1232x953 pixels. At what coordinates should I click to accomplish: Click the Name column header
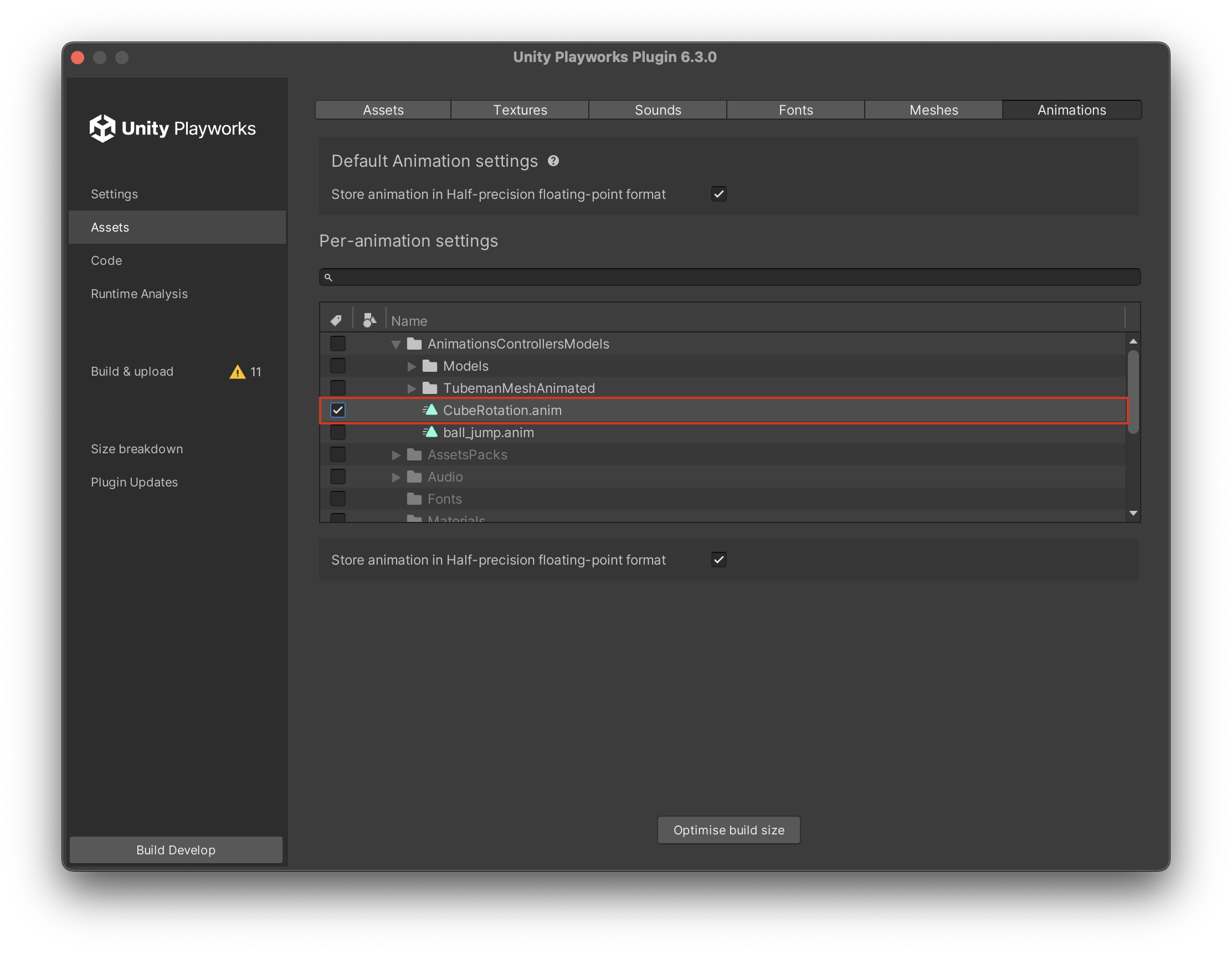[x=756, y=320]
